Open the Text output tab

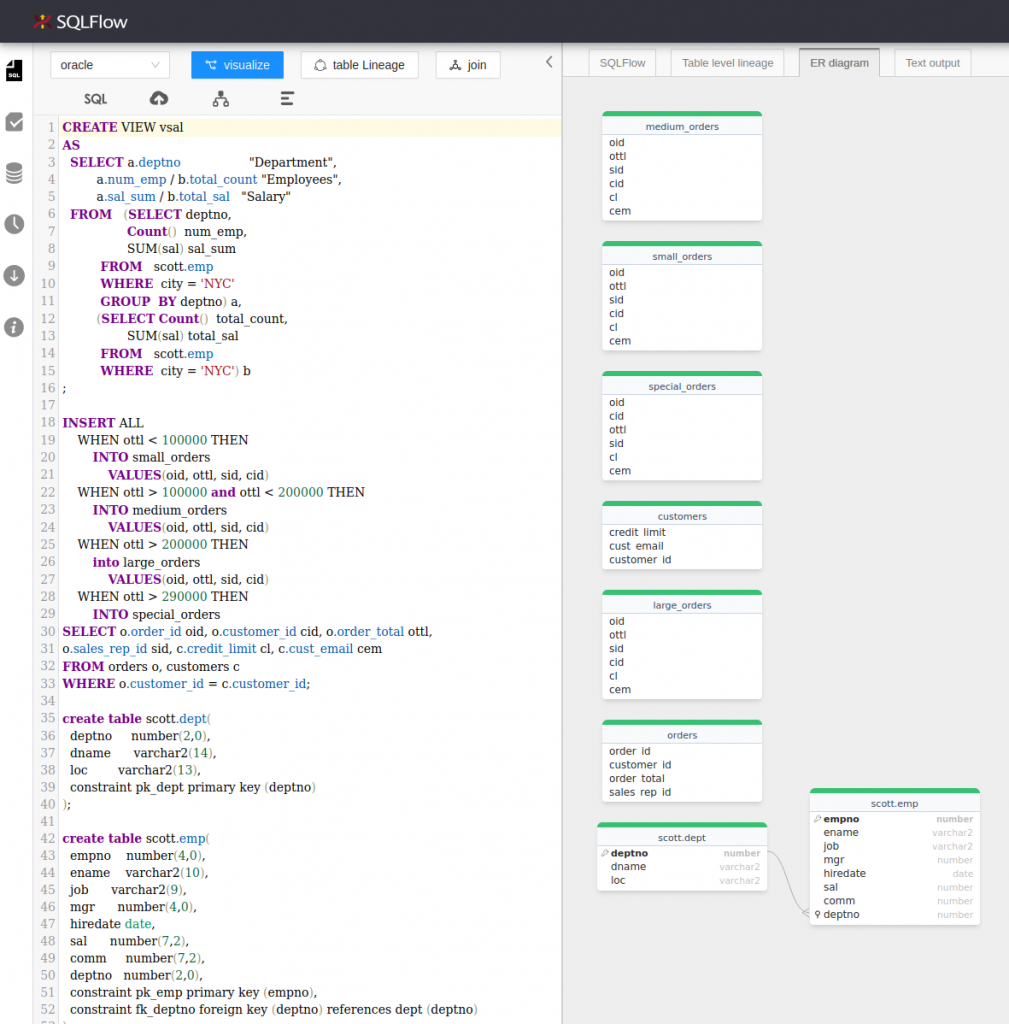(x=932, y=63)
